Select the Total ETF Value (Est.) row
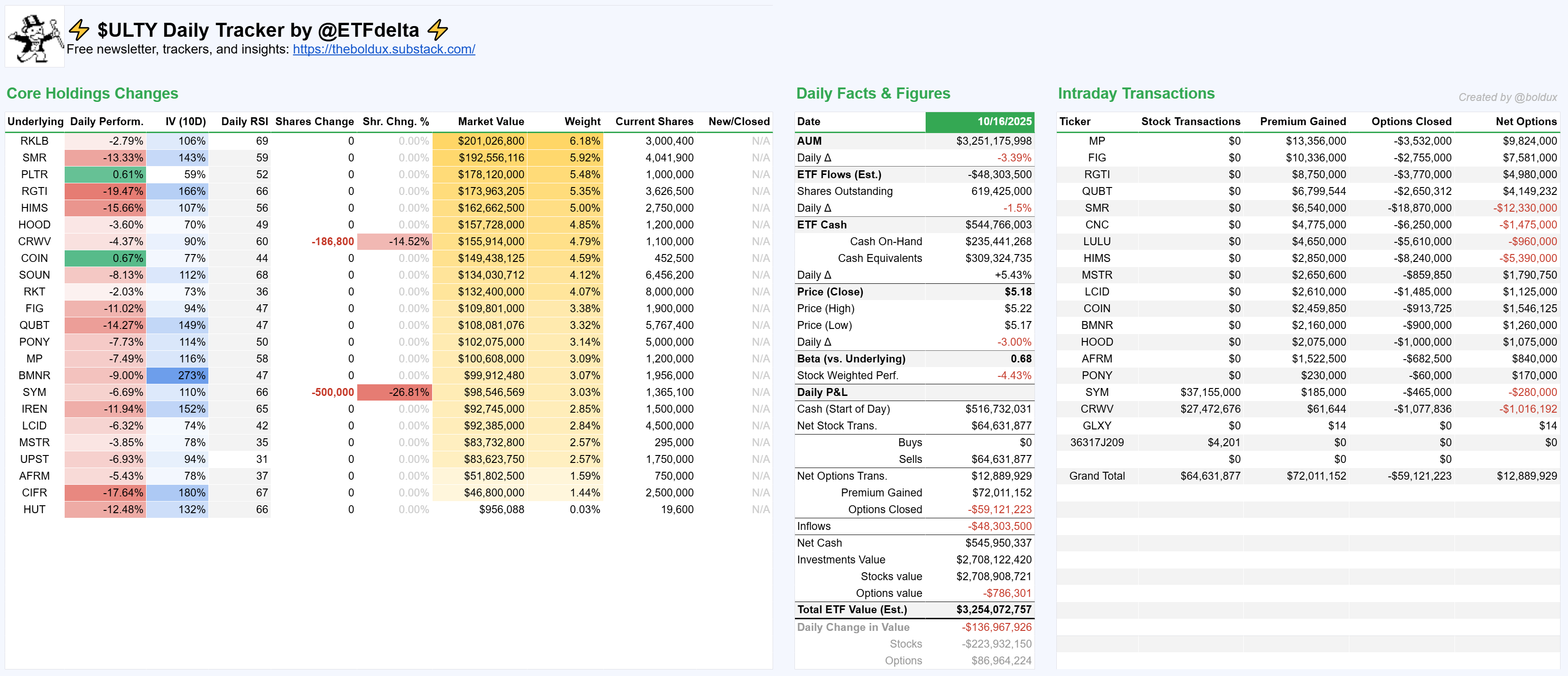Image resolution: width=1568 pixels, height=676 pixels. point(852,609)
